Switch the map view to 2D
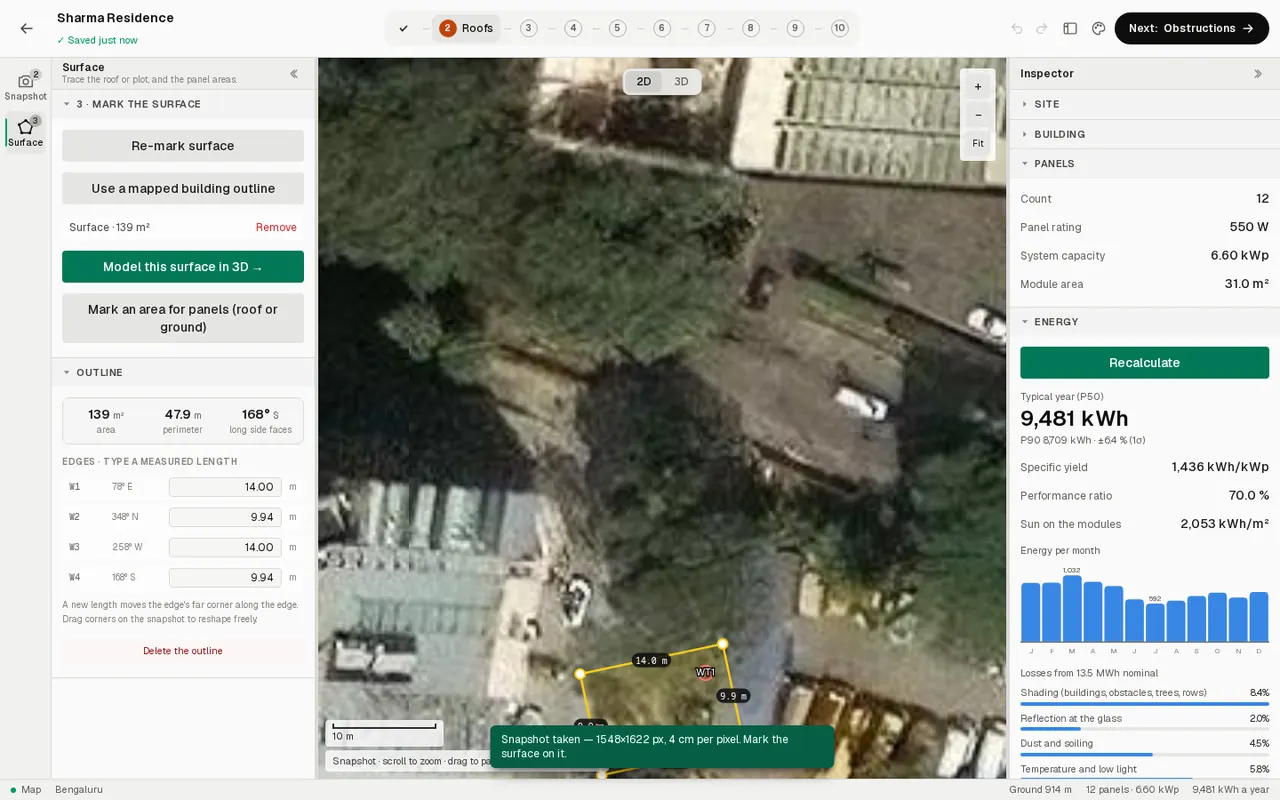Viewport: 1280px width, 800px height. (644, 82)
